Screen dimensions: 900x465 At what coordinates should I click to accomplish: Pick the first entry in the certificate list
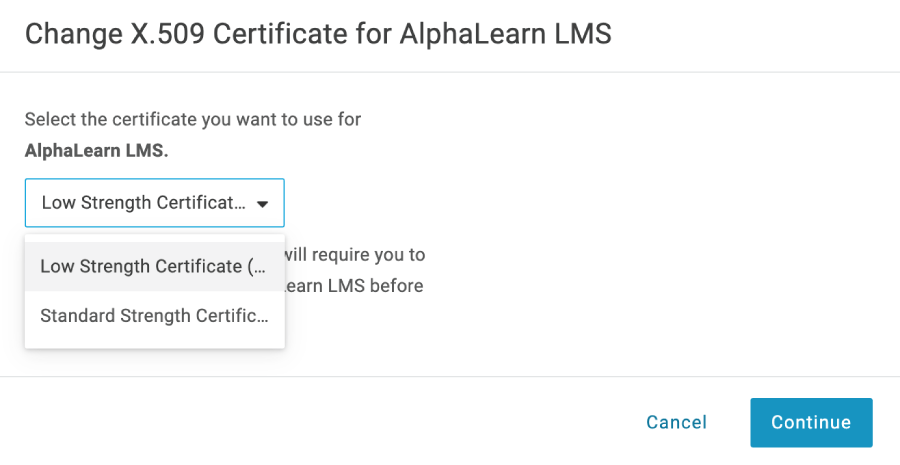coord(154,266)
